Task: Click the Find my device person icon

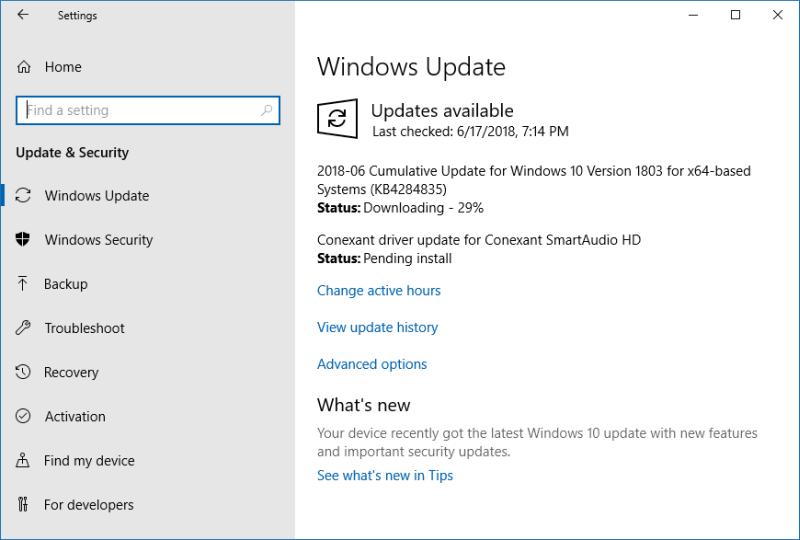Action: [22, 460]
